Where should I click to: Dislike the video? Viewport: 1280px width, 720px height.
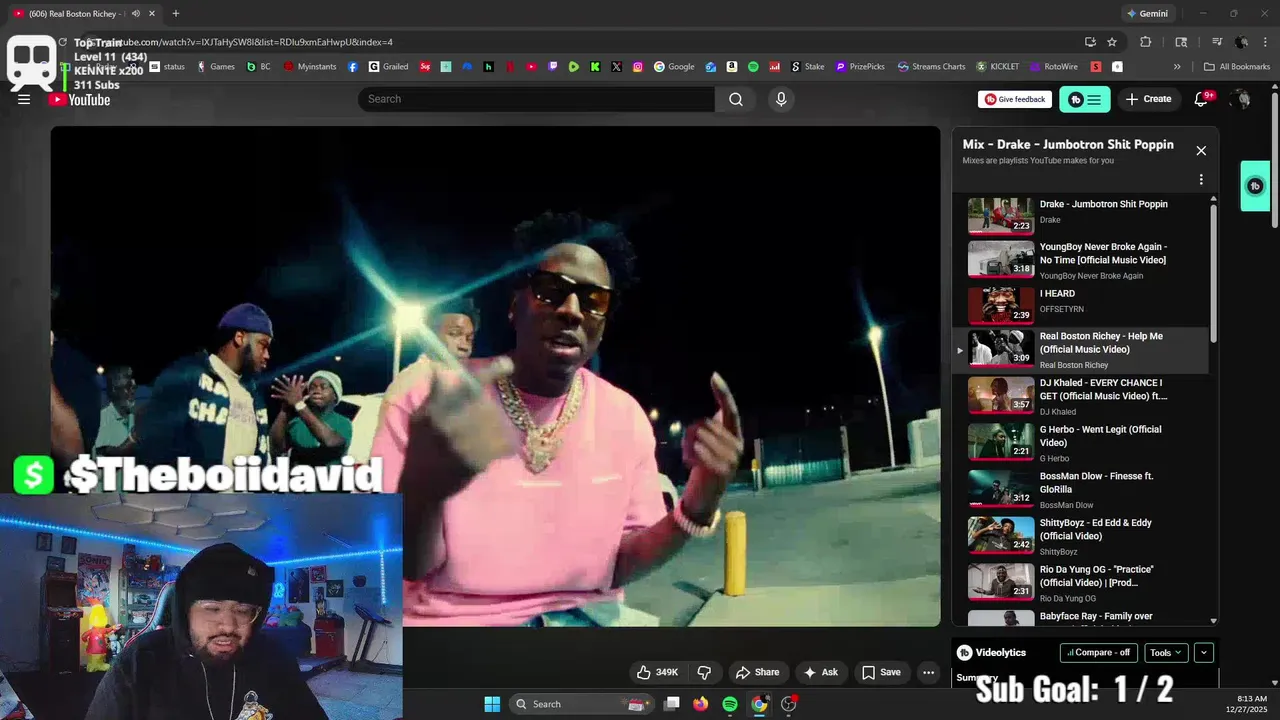704,672
